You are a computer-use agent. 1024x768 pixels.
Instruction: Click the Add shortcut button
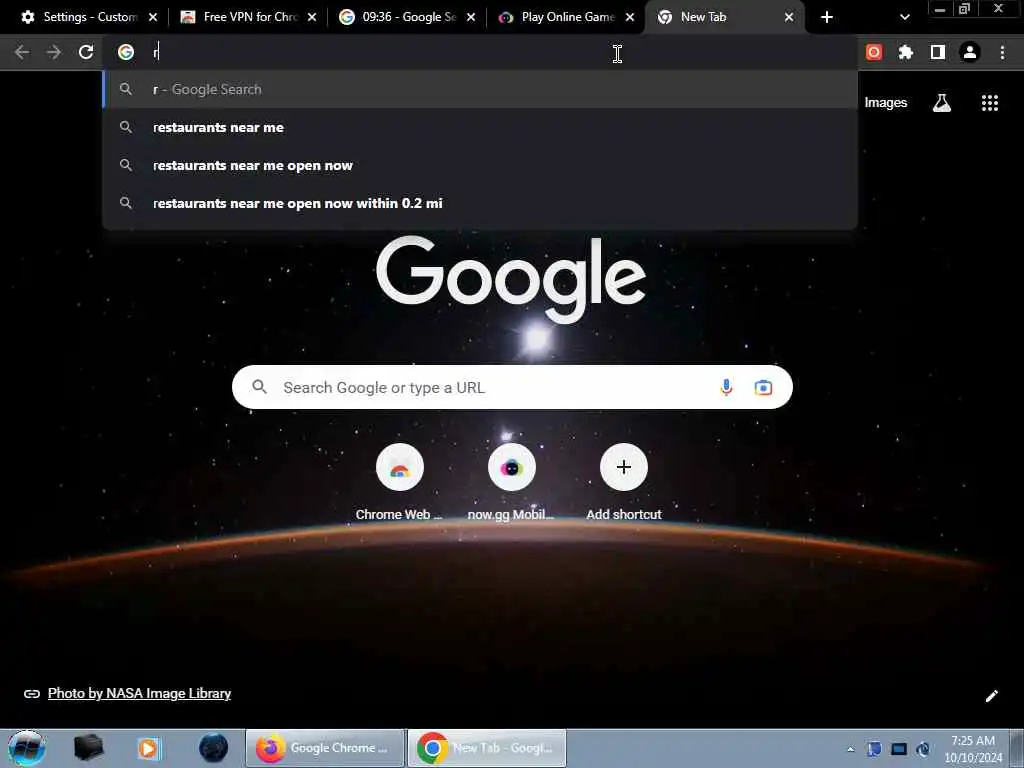tap(624, 482)
